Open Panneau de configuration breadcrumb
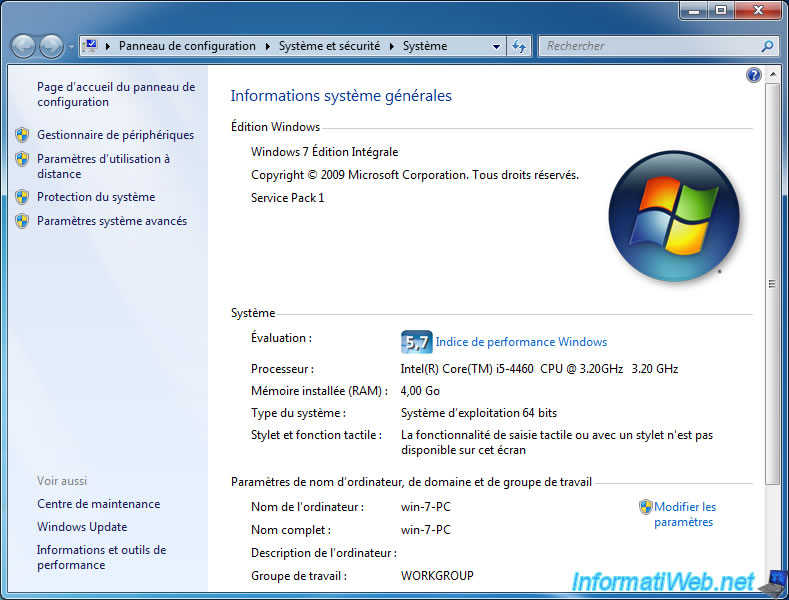789x600 pixels. pyautogui.click(x=187, y=46)
